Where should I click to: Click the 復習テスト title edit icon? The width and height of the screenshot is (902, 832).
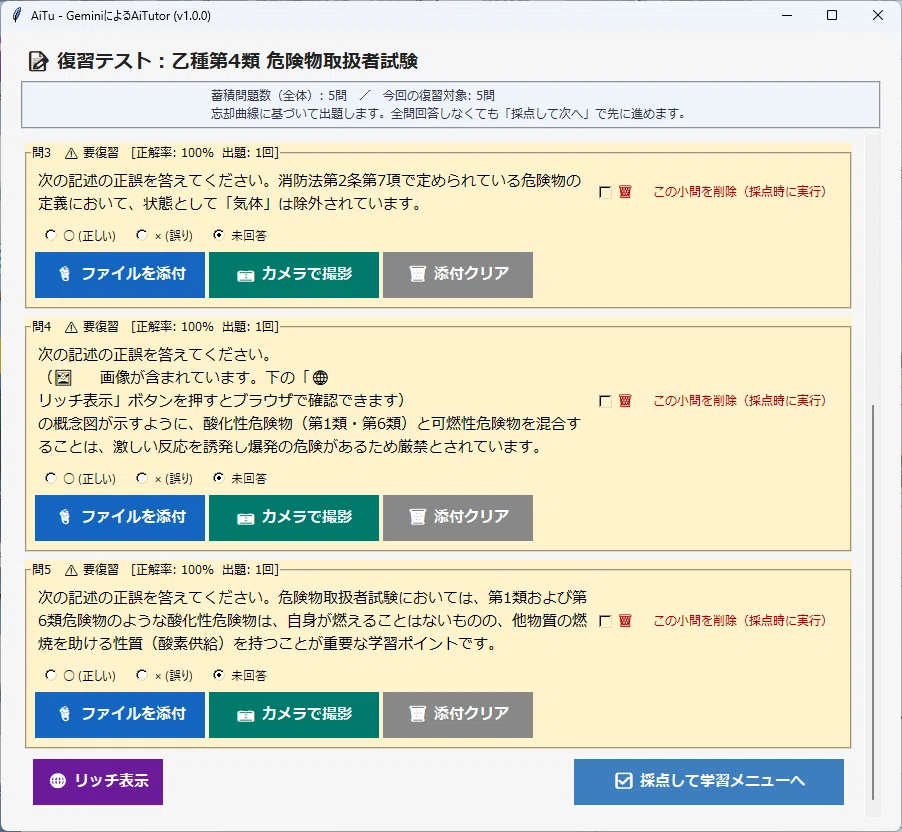[39, 61]
